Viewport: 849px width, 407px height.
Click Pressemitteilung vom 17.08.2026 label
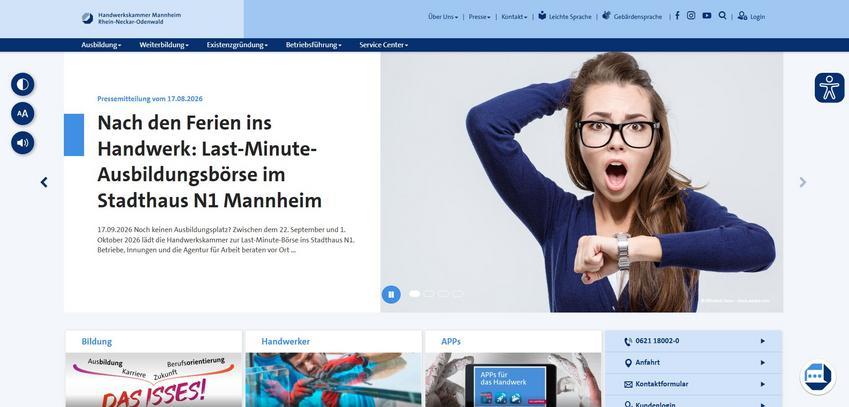(x=150, y=99)
